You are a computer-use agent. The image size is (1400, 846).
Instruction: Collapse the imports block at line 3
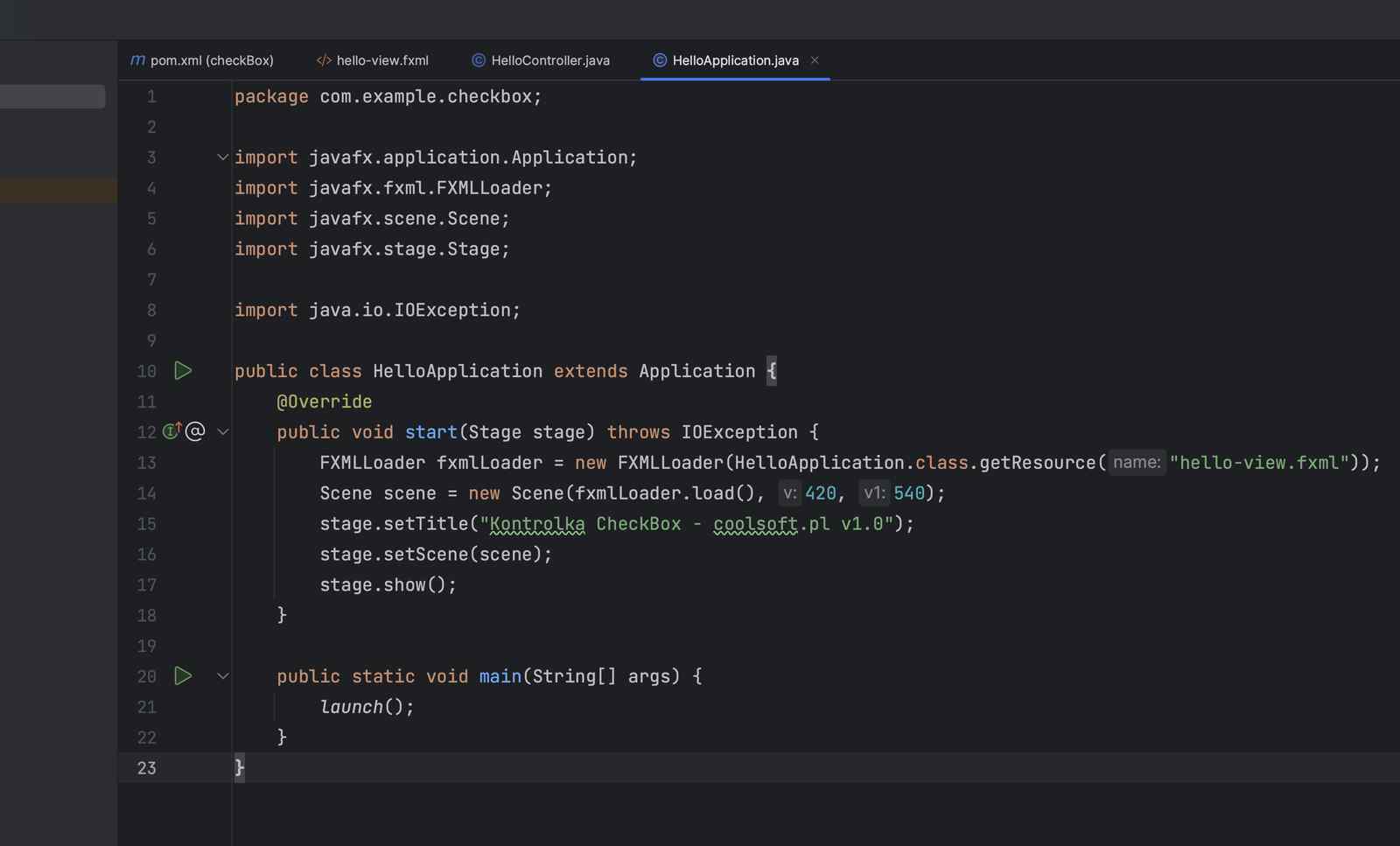(x=223, y=157)
